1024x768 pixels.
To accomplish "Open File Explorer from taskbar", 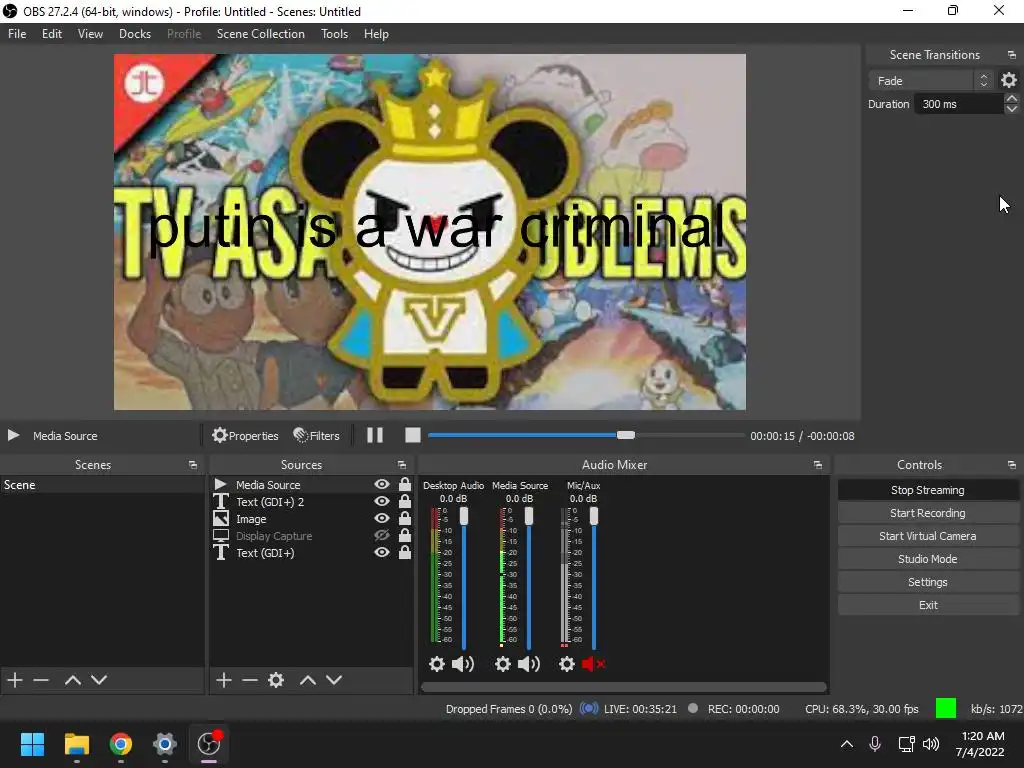I will 76,744.
